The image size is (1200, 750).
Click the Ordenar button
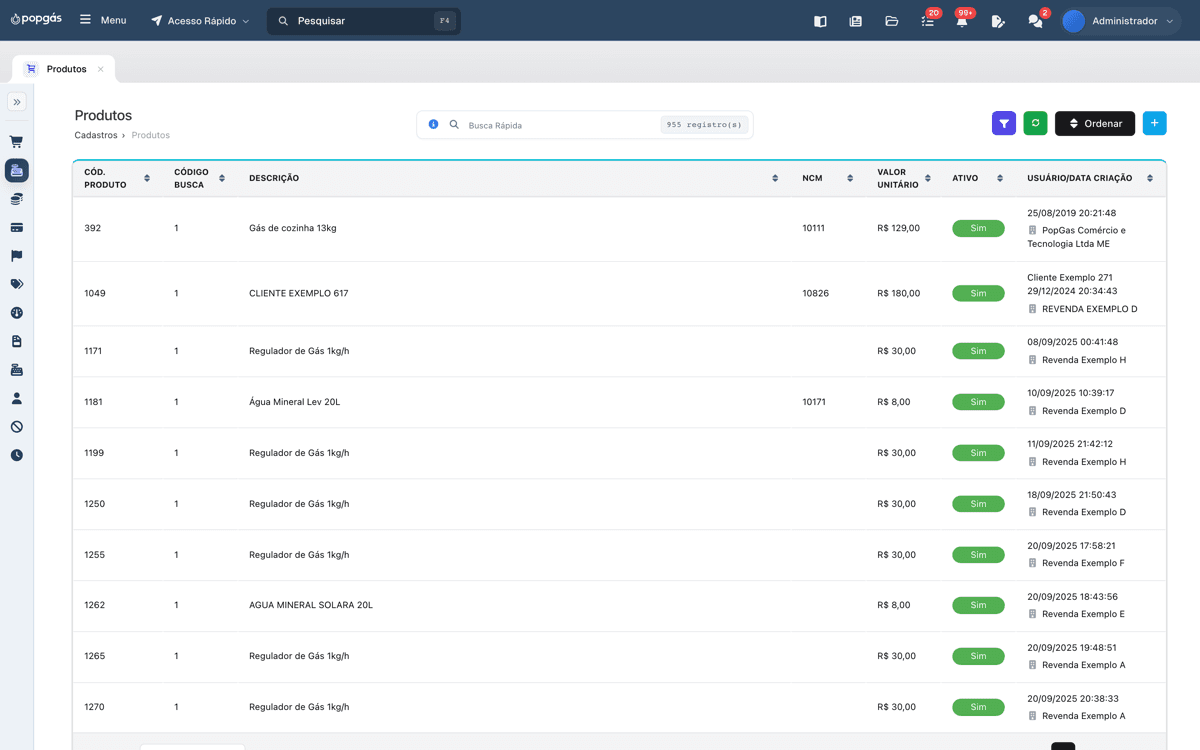[1095, 123]
